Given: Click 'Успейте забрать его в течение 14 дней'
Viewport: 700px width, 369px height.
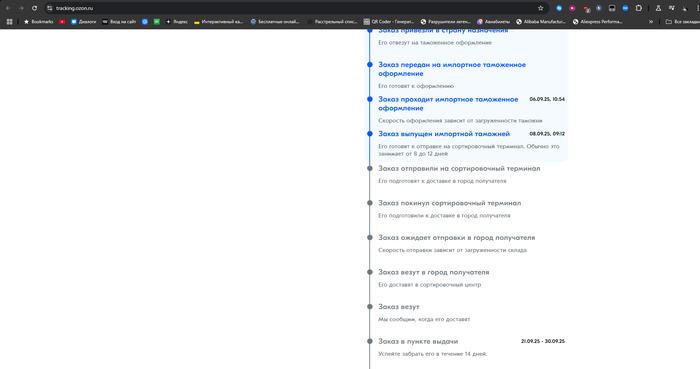Looking at the screenshot, I should click(x=433, y=354).
